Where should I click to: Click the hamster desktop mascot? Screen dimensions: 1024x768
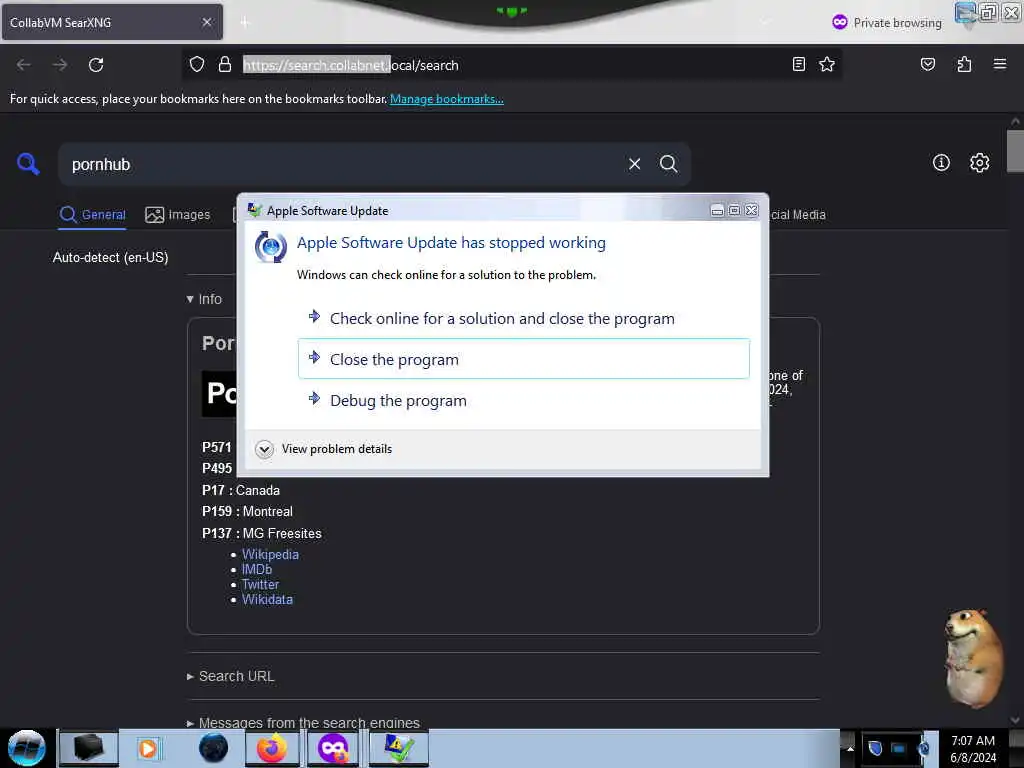point(973,658)
